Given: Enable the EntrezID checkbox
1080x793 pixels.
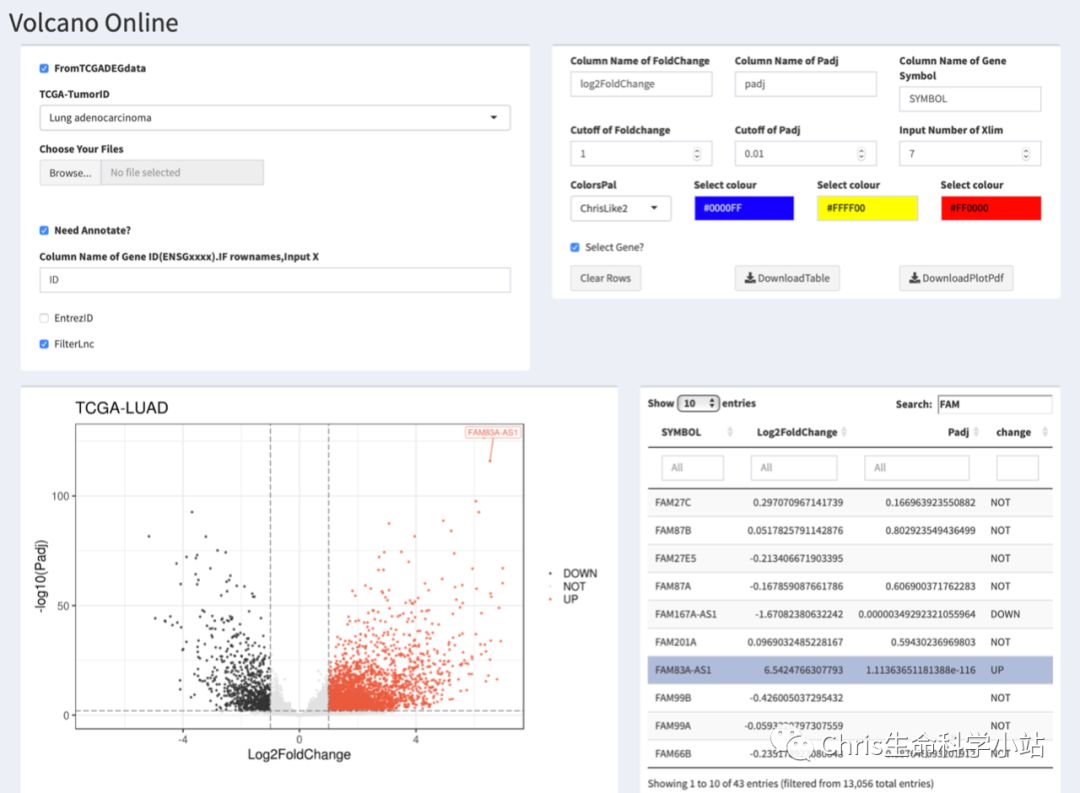Looking at the screenshot, I should pos(44,318).
